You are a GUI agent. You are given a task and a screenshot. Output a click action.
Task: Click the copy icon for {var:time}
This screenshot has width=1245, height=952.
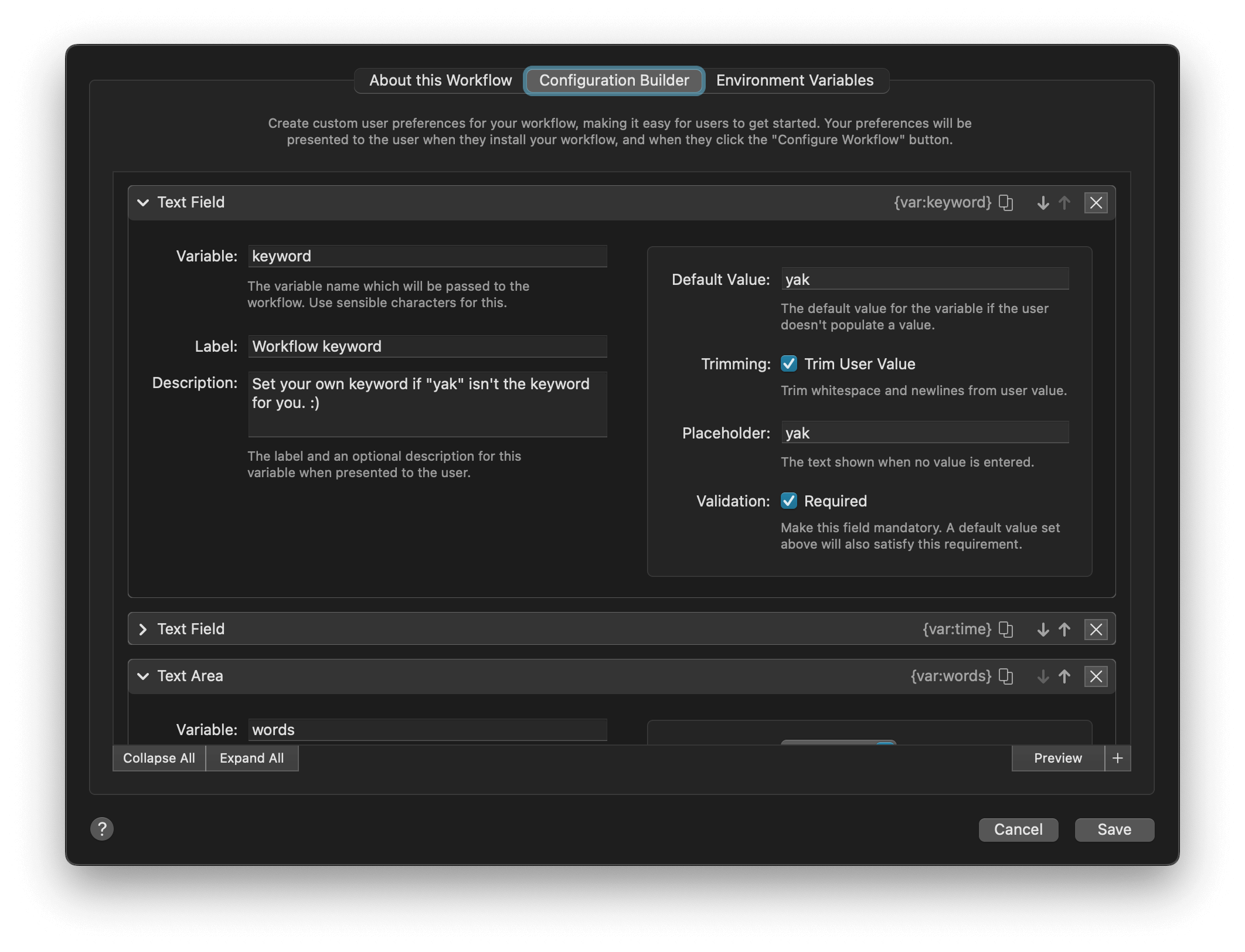coord(1006,628)
